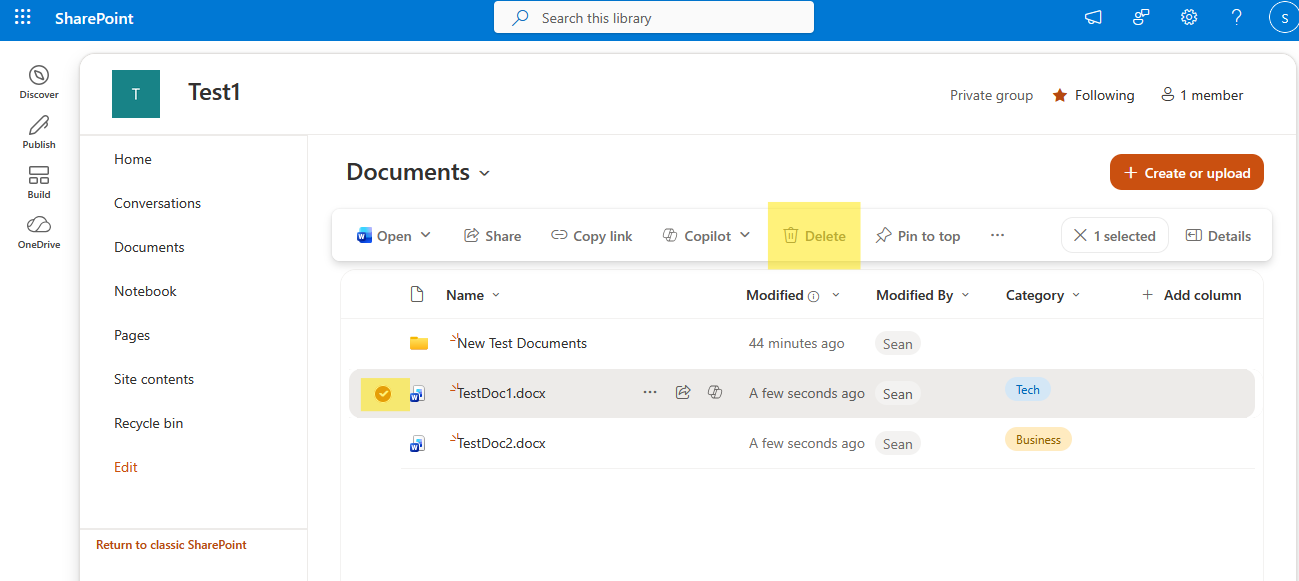The width and height of the screenshot is (1299, 581).
Task: Click Copilot in the command bar
Action: coord(697,235)
